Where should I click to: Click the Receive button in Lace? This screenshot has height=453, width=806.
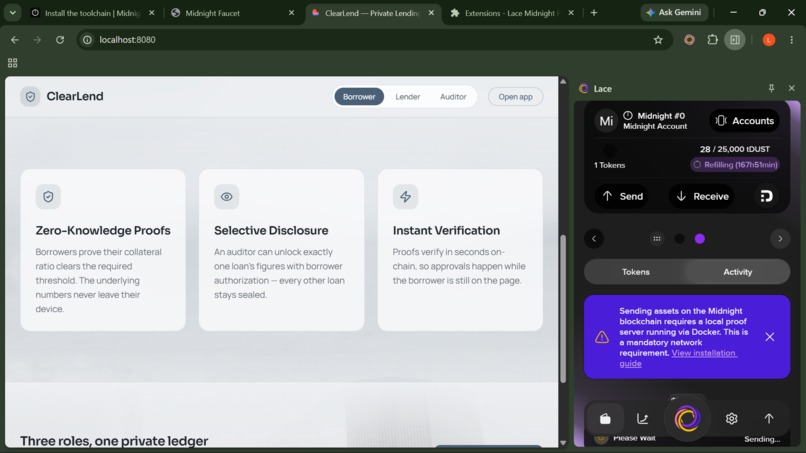[702, 196]
